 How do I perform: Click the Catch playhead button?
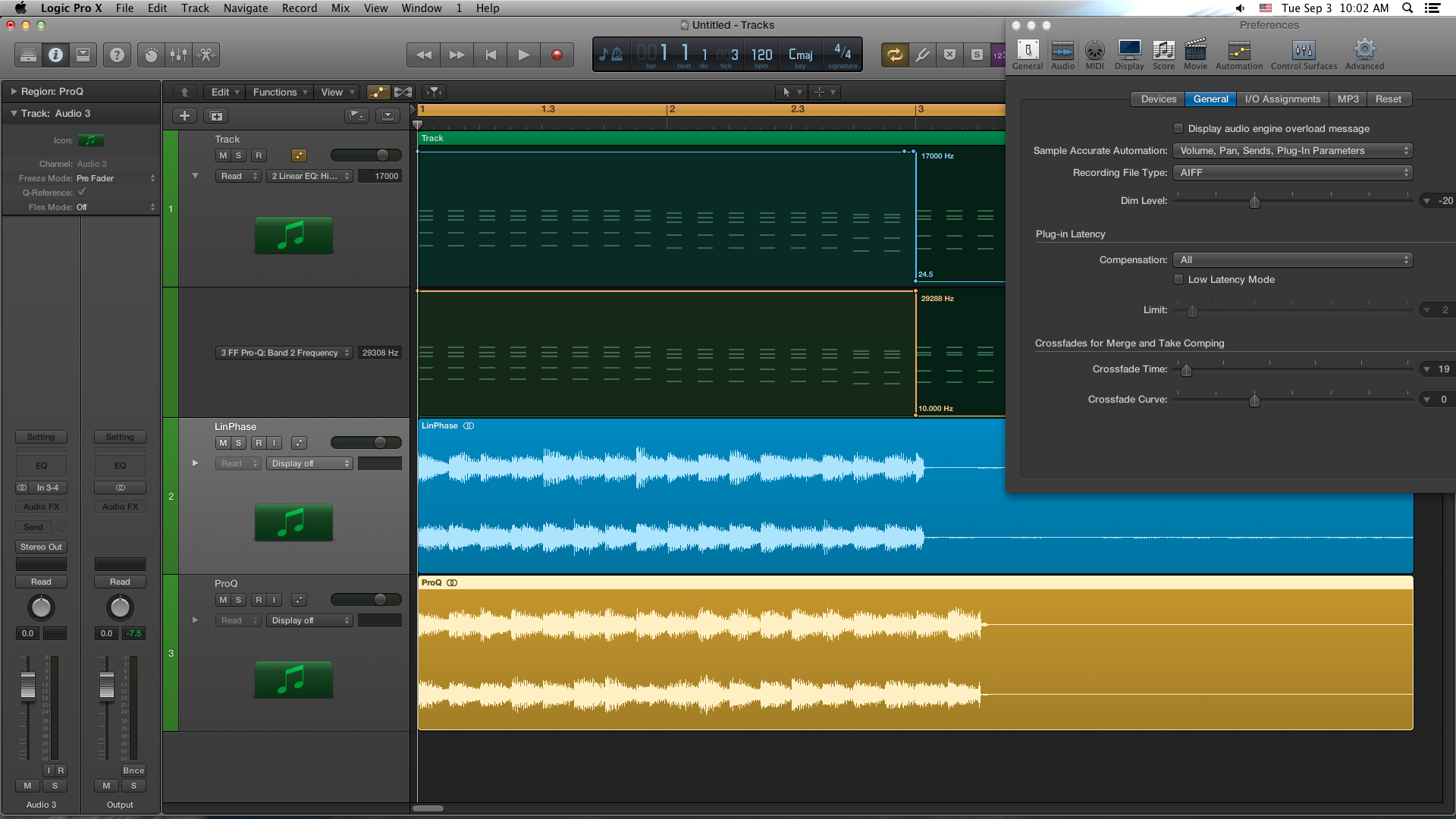tap(434, 92)
